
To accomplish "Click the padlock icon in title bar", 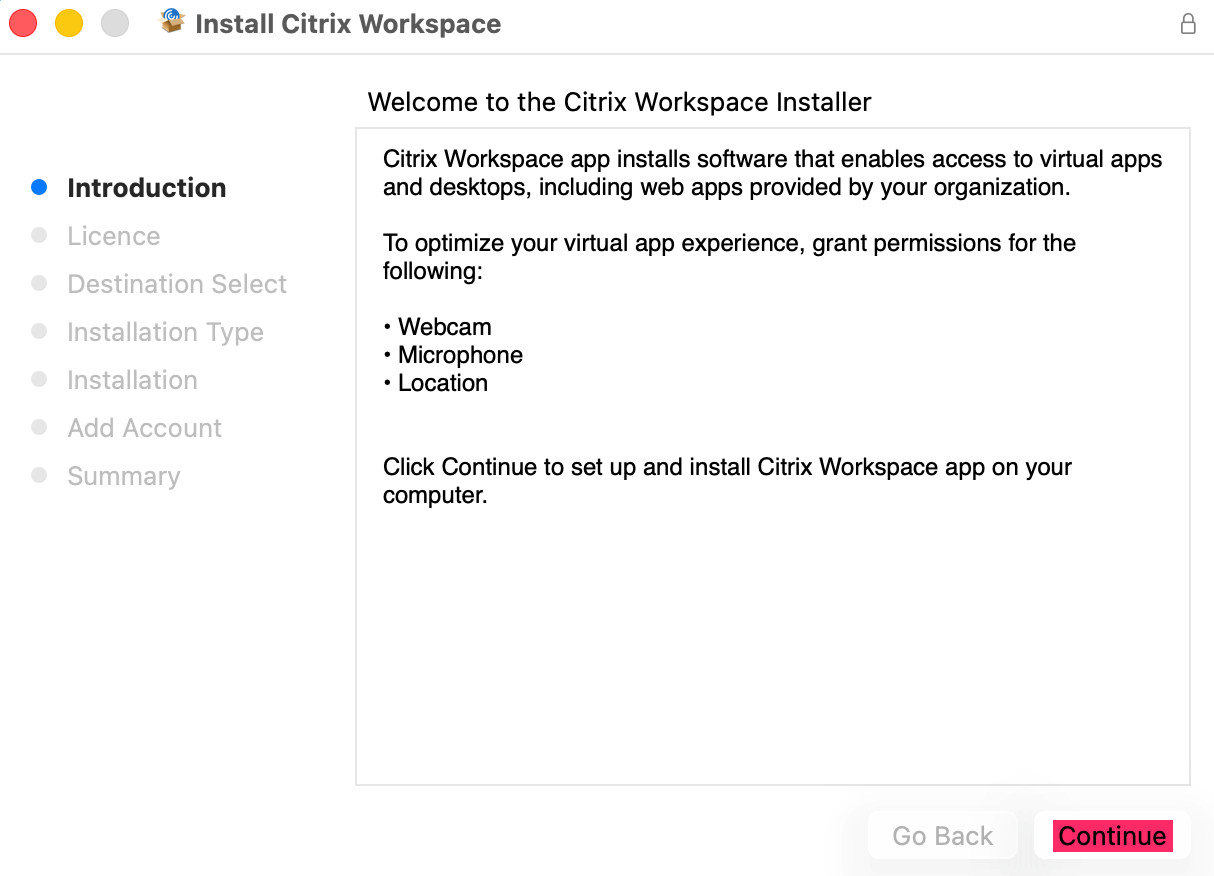I will point(1188,24).
